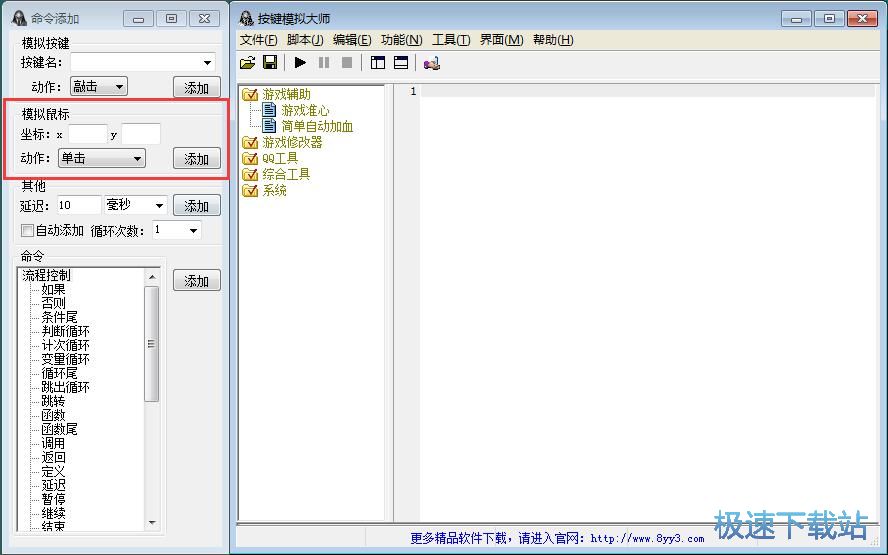The image size is (888, 555).
Task: Click the y coordinate input field
Action: (x=140, y=134)
